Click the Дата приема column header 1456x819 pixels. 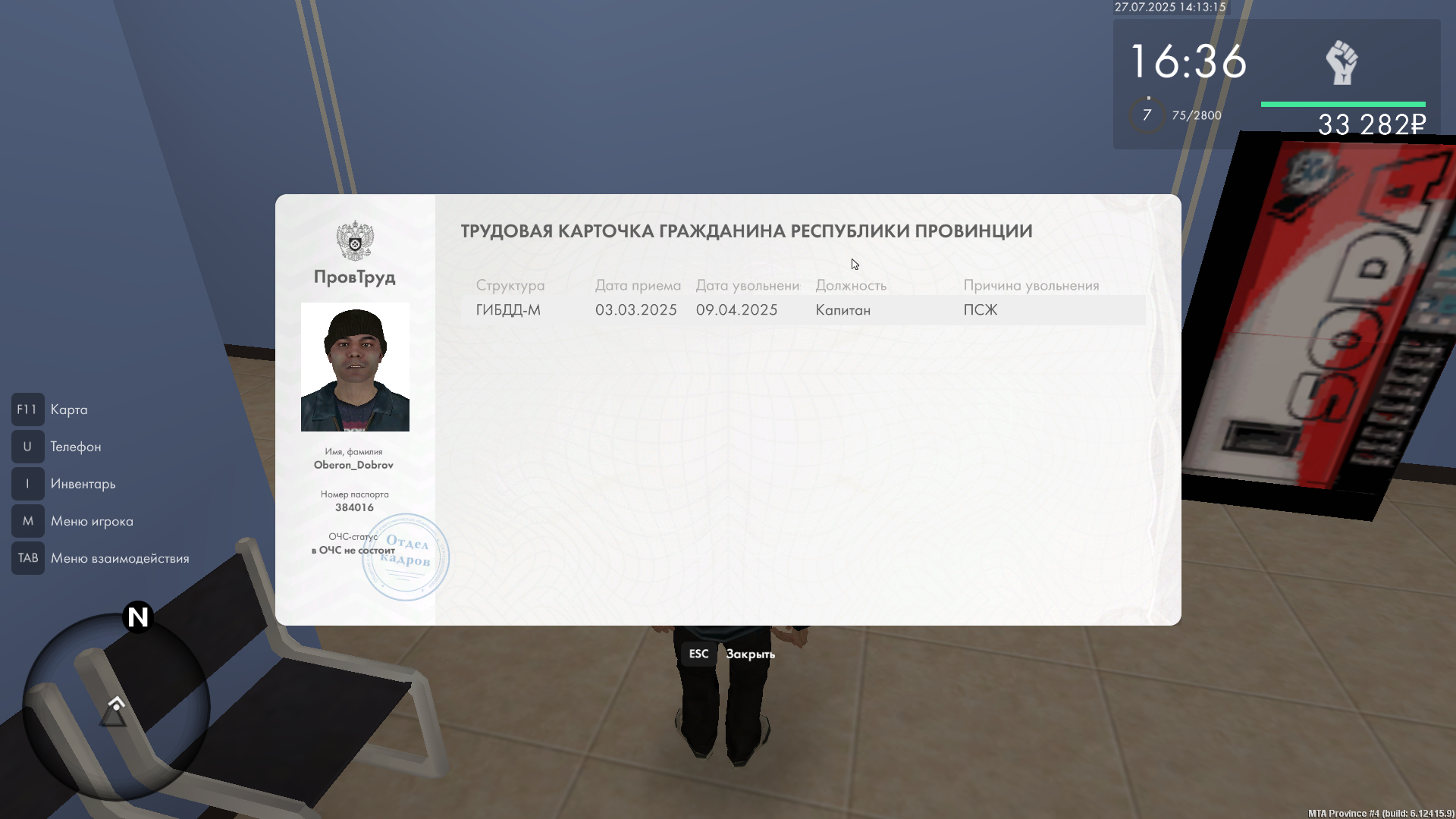tap(638, 285)
